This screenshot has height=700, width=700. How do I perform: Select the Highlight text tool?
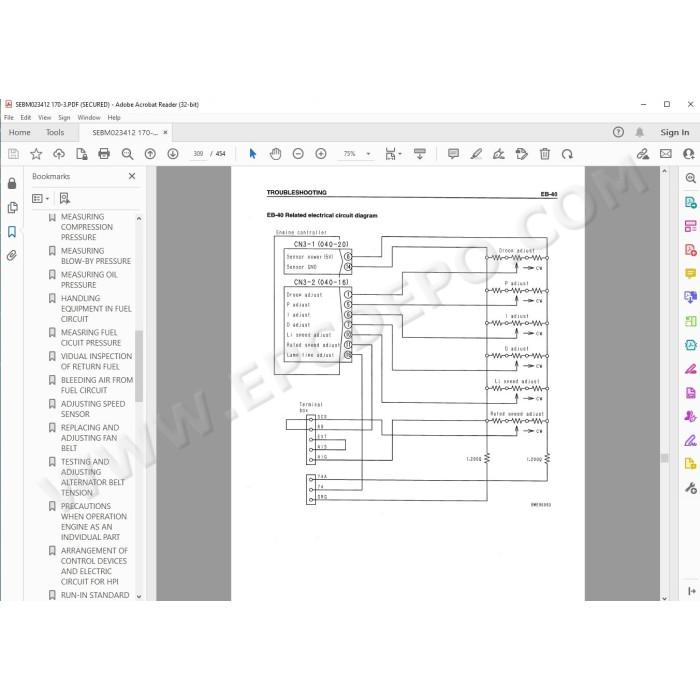(476, 154)
